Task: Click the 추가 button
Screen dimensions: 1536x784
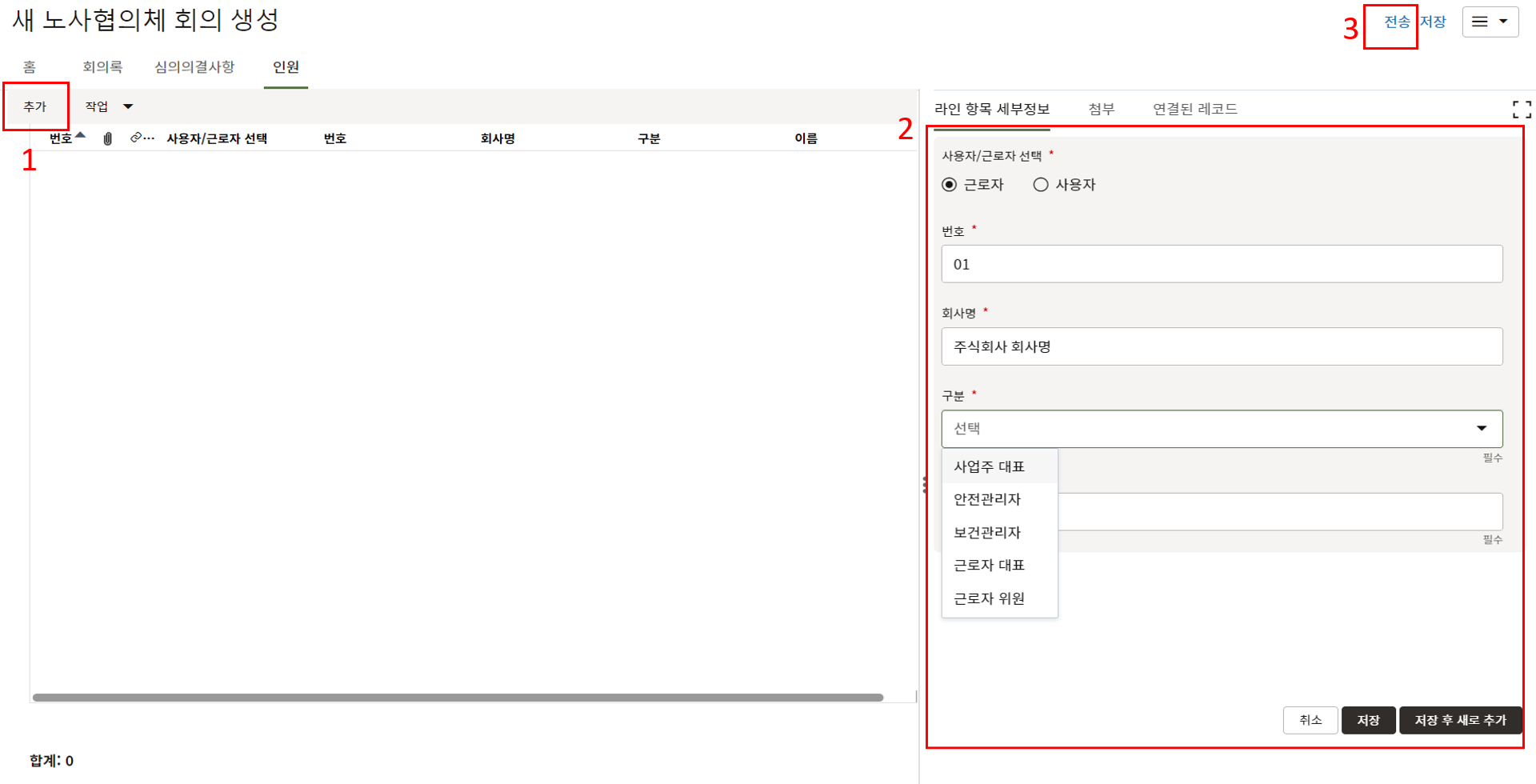Action: [x=35, y=106]
